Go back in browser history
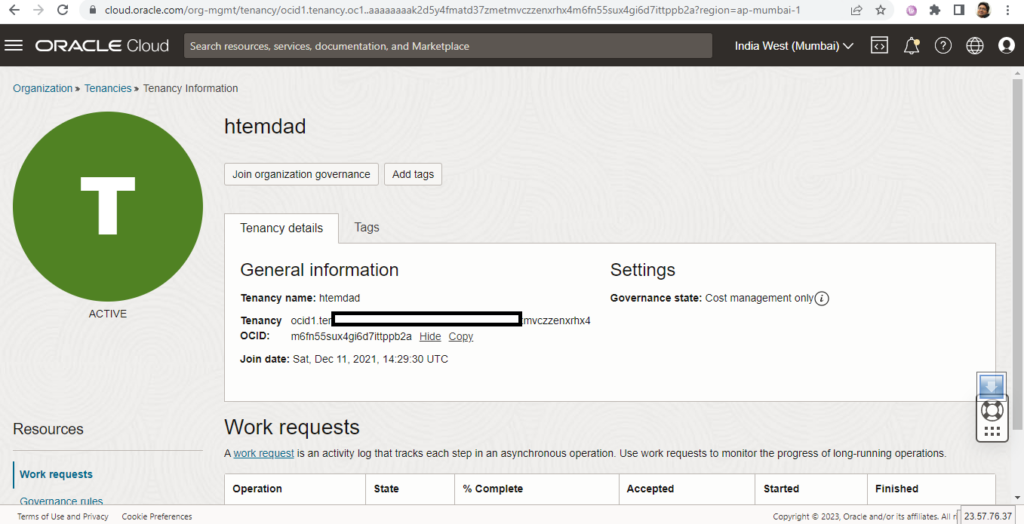1024x524 pixels. pyautogui.click(x=14, y=10)
